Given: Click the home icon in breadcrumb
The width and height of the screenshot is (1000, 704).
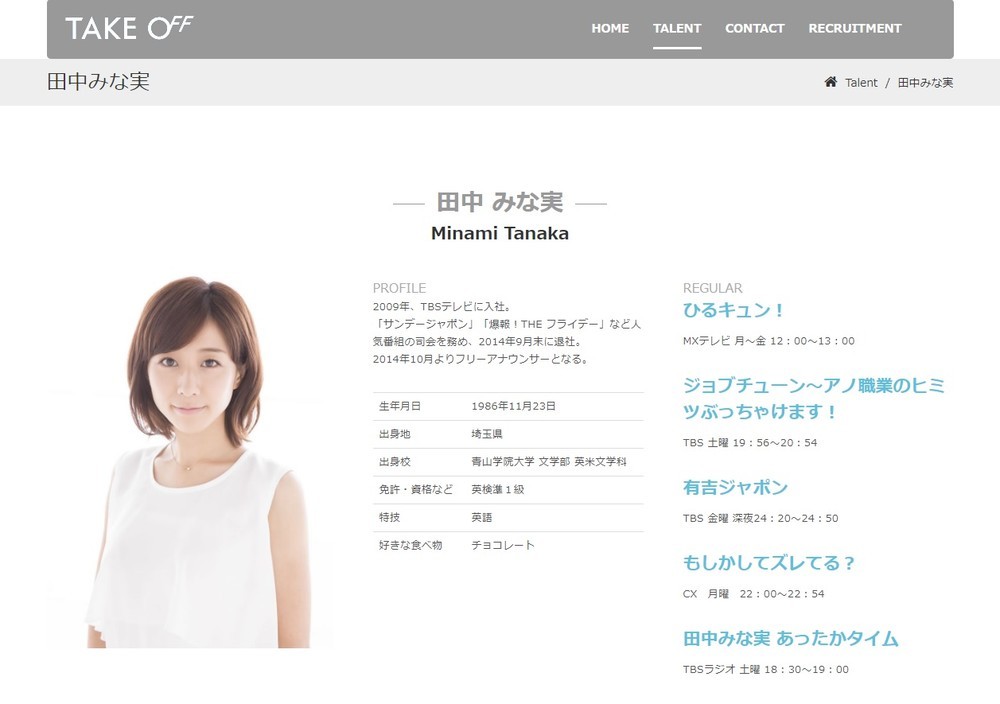Looking at the screenshot, I should point(830,82).
